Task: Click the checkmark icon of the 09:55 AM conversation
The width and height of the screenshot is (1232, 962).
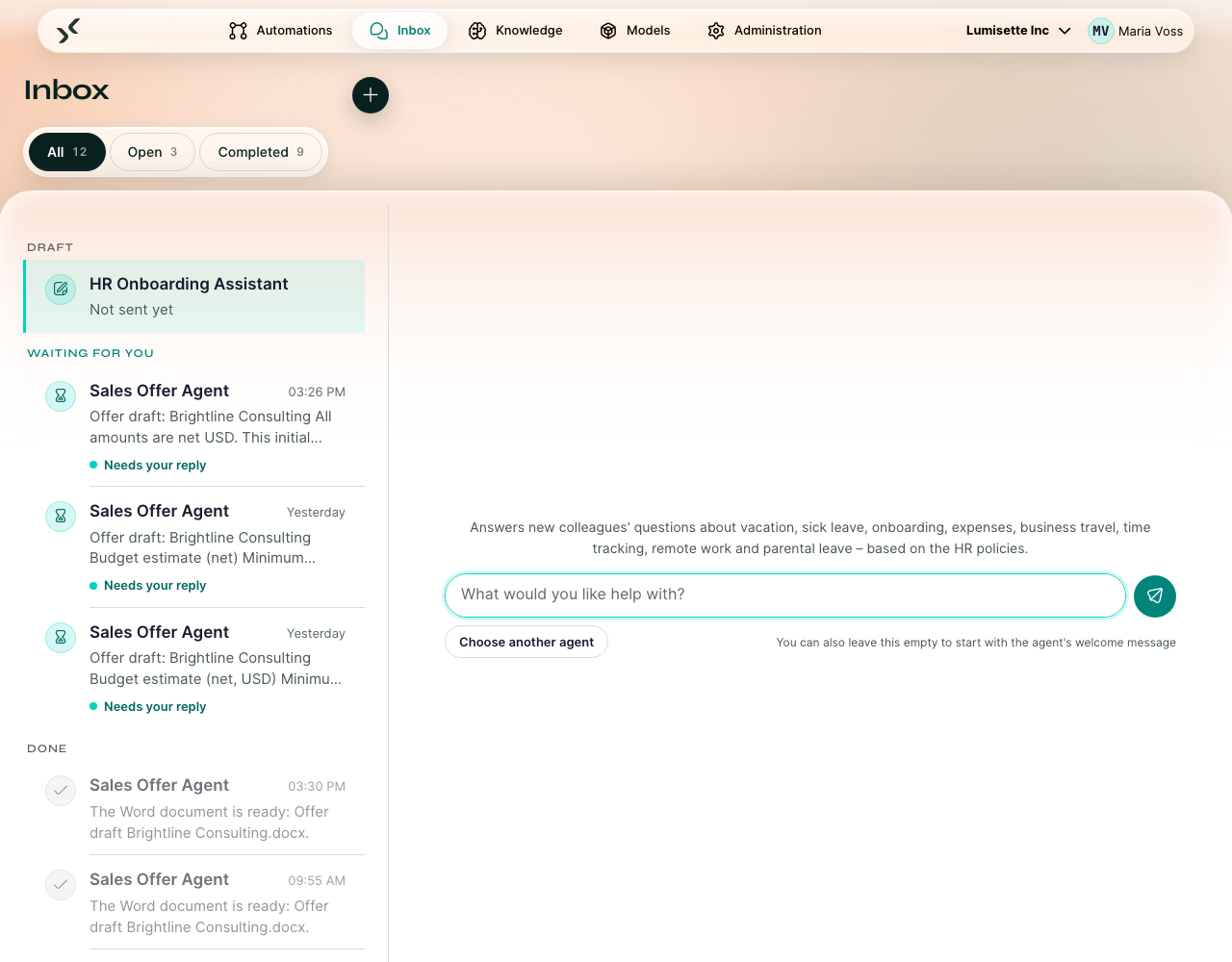Action: click(61, 884)
